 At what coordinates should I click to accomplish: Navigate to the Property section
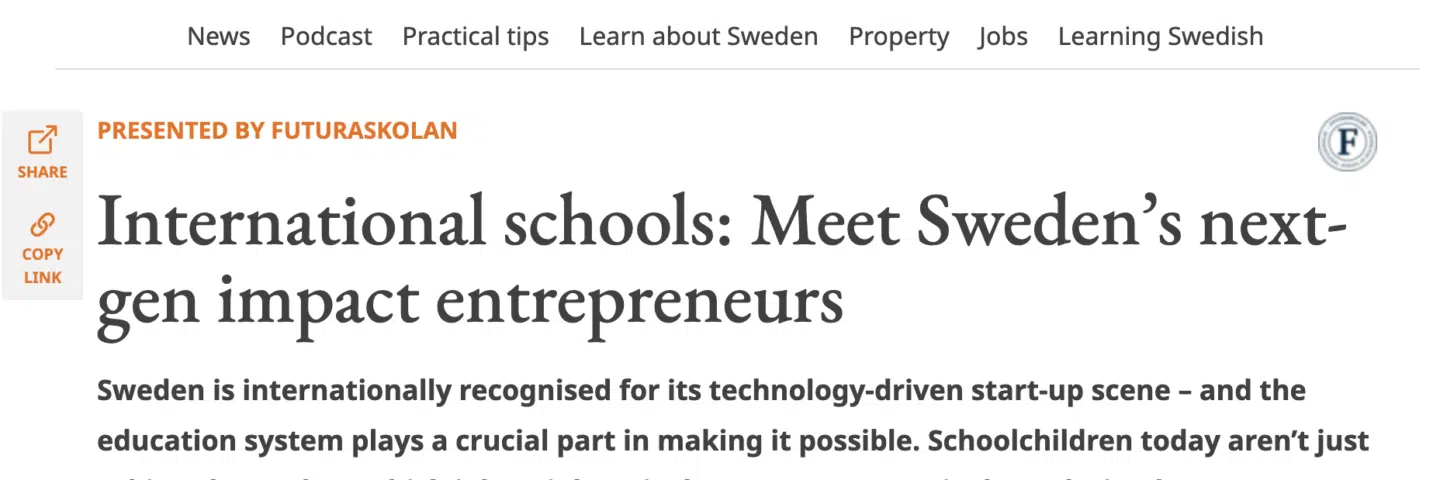898,37
